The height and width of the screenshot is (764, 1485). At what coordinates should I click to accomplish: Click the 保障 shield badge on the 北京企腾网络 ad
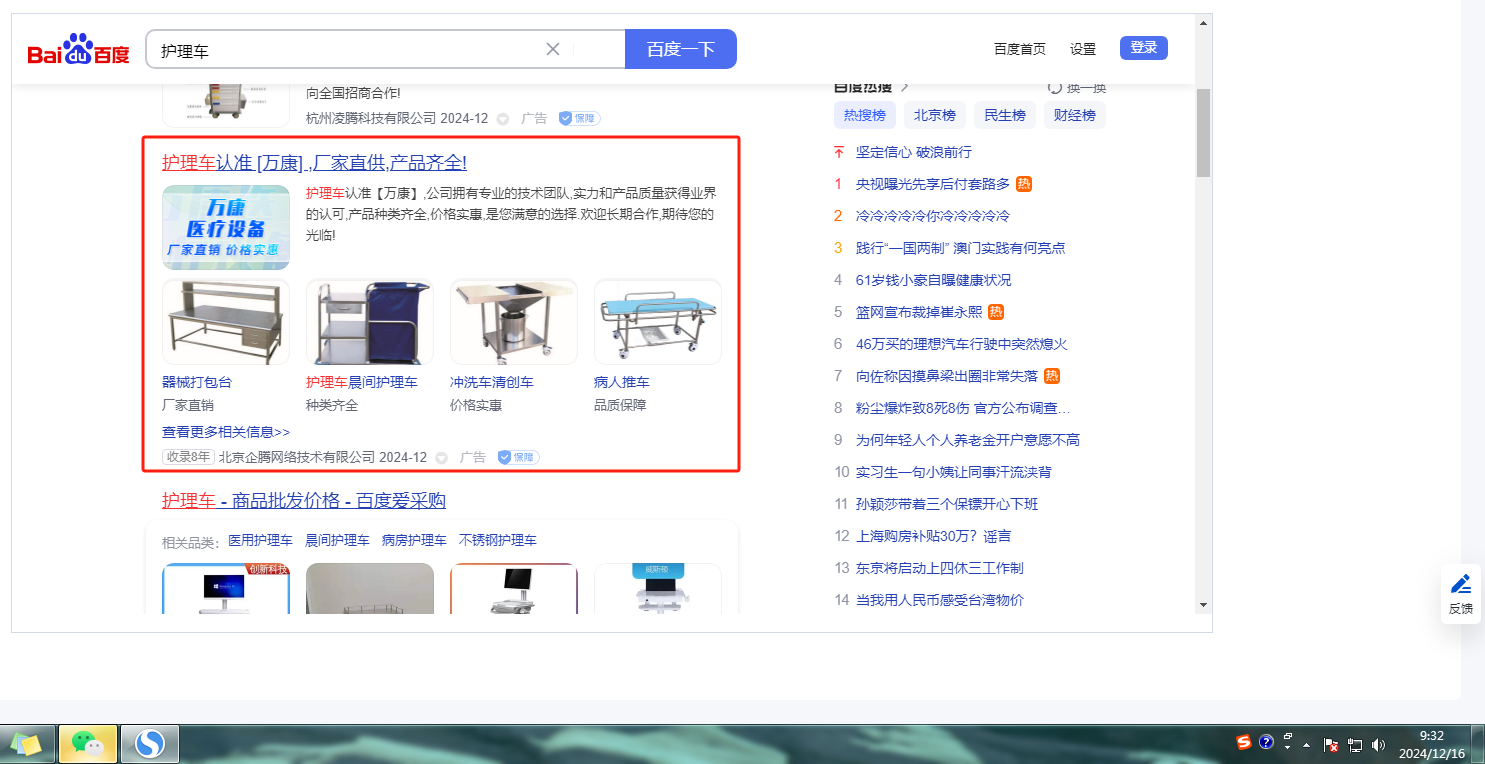[518, 457]
